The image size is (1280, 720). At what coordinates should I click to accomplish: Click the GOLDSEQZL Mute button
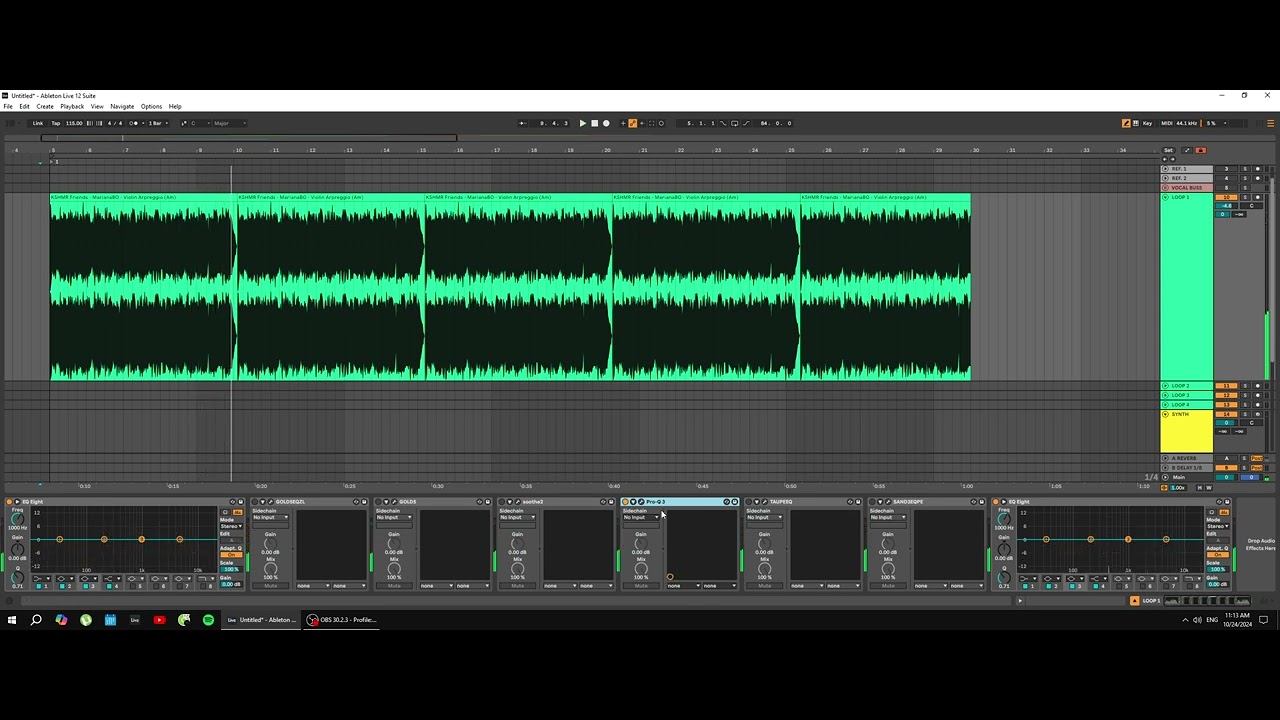pyautogui.click(x=271, y=586)
